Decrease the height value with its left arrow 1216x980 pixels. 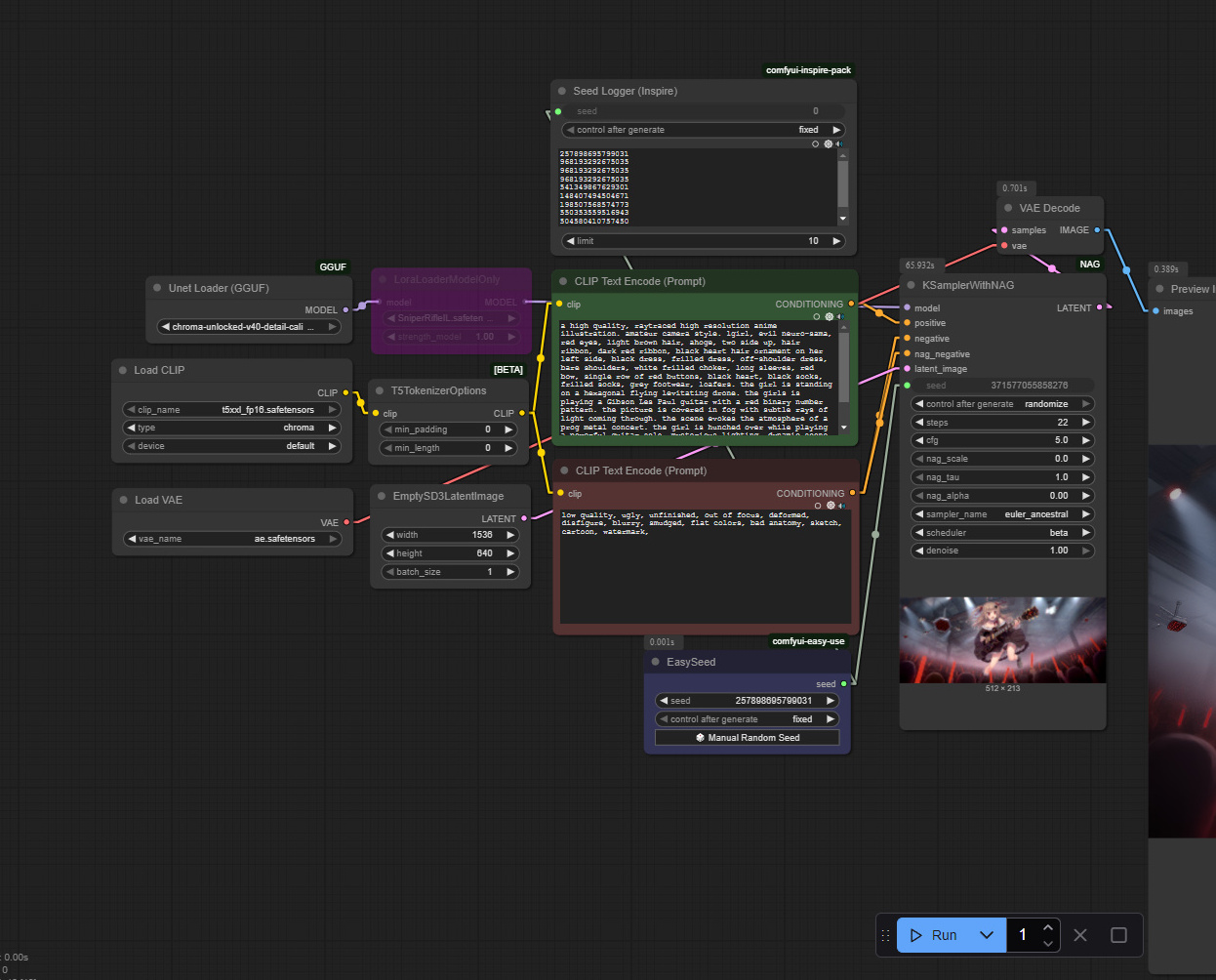(389, 553)
